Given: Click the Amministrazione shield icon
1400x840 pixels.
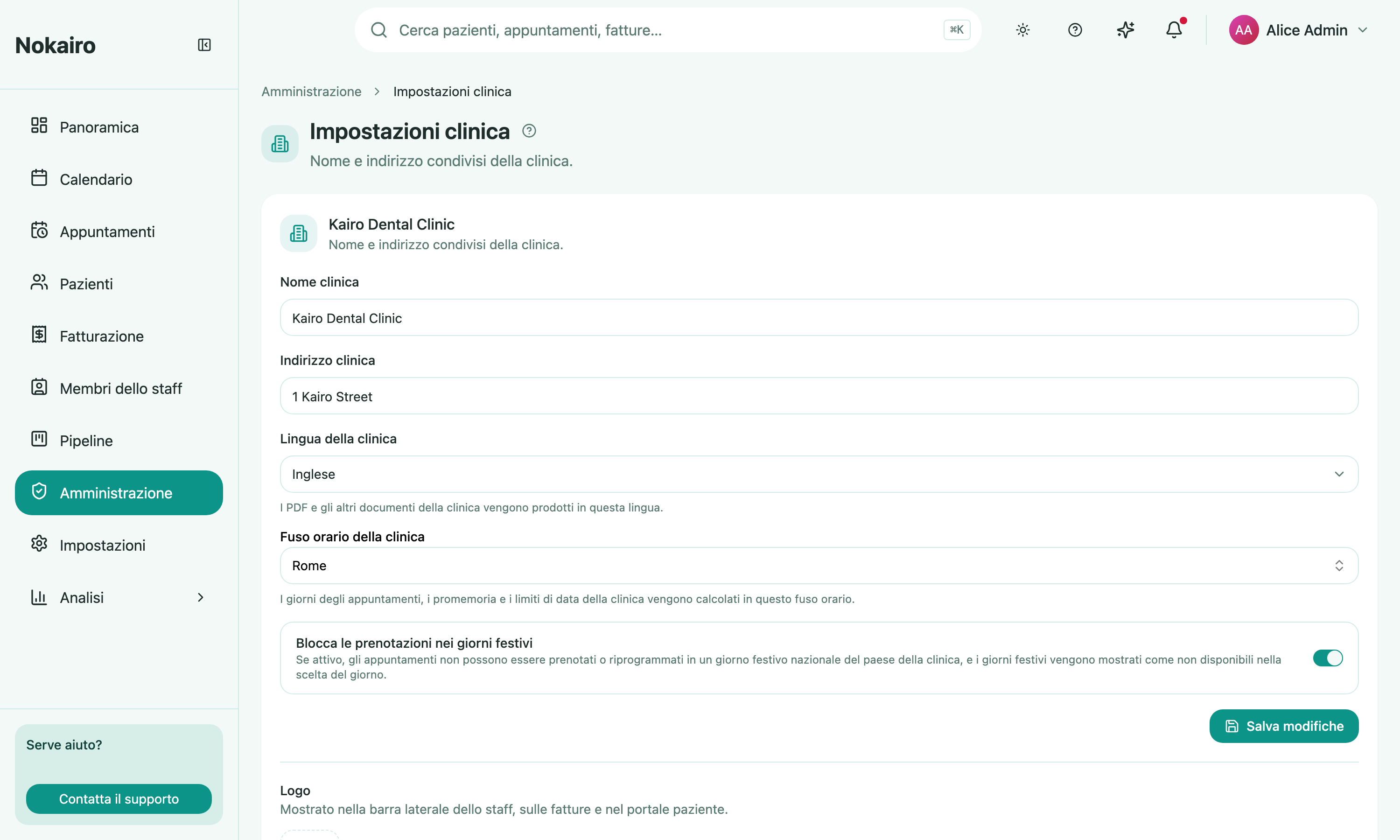Looking at the screenshot, I should coord(39,491).
